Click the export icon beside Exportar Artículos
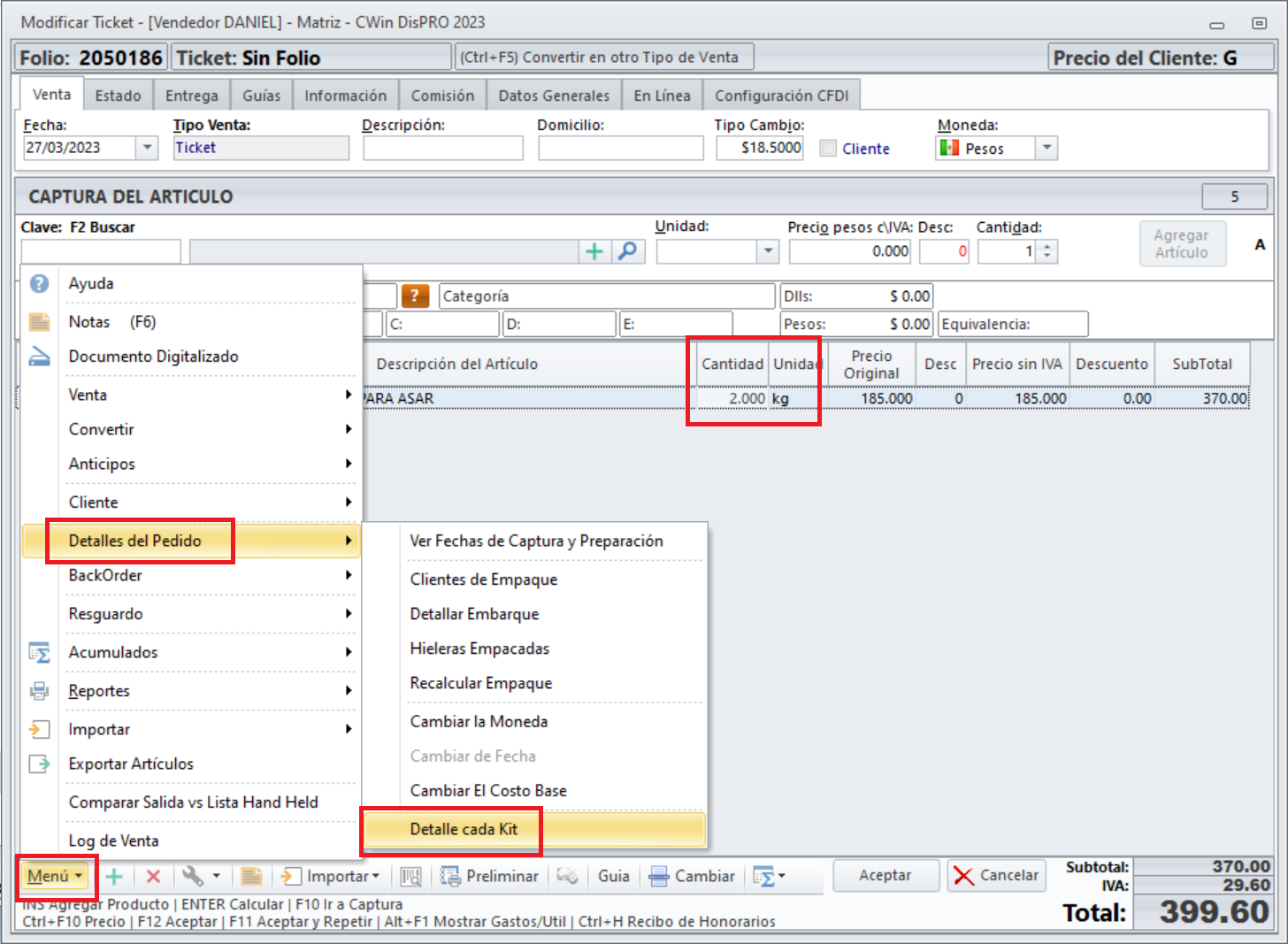1288x944 pixels. [x=39, y=764]
